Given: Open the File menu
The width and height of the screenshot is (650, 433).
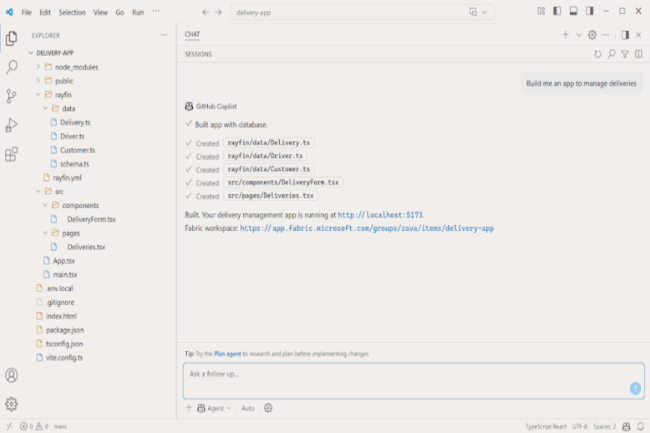Looking at the screenshot, I should tap(27, 12).
